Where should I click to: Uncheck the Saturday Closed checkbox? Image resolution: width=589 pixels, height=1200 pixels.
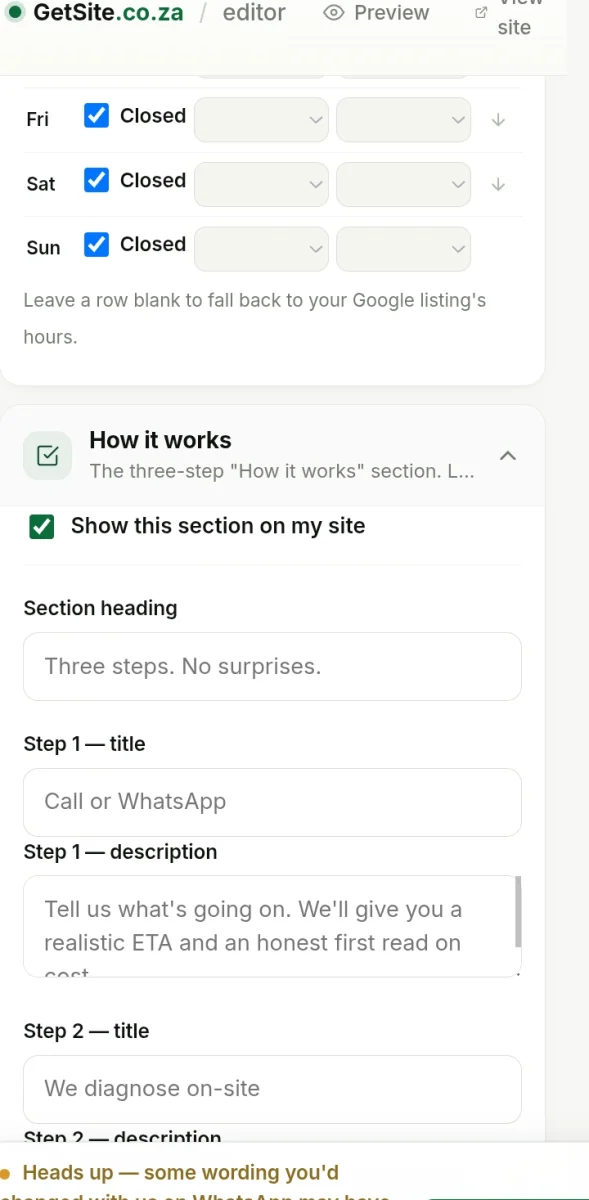[x=96, y=180]
